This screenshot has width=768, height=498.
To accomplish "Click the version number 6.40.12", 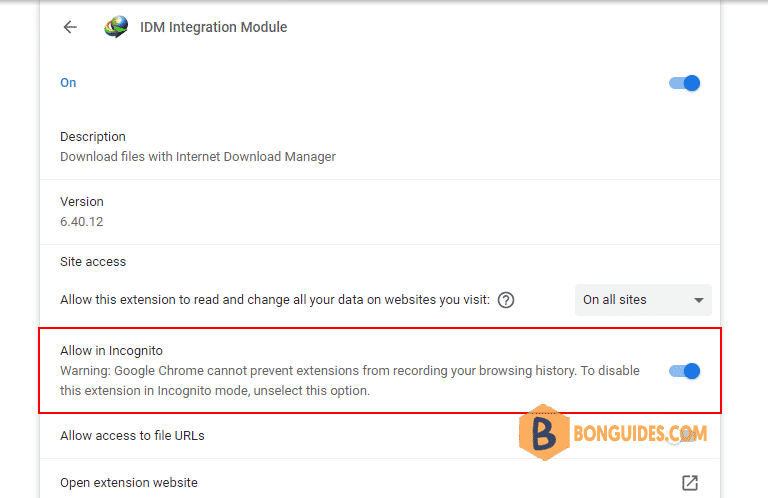I will click(x=82, y=222).
